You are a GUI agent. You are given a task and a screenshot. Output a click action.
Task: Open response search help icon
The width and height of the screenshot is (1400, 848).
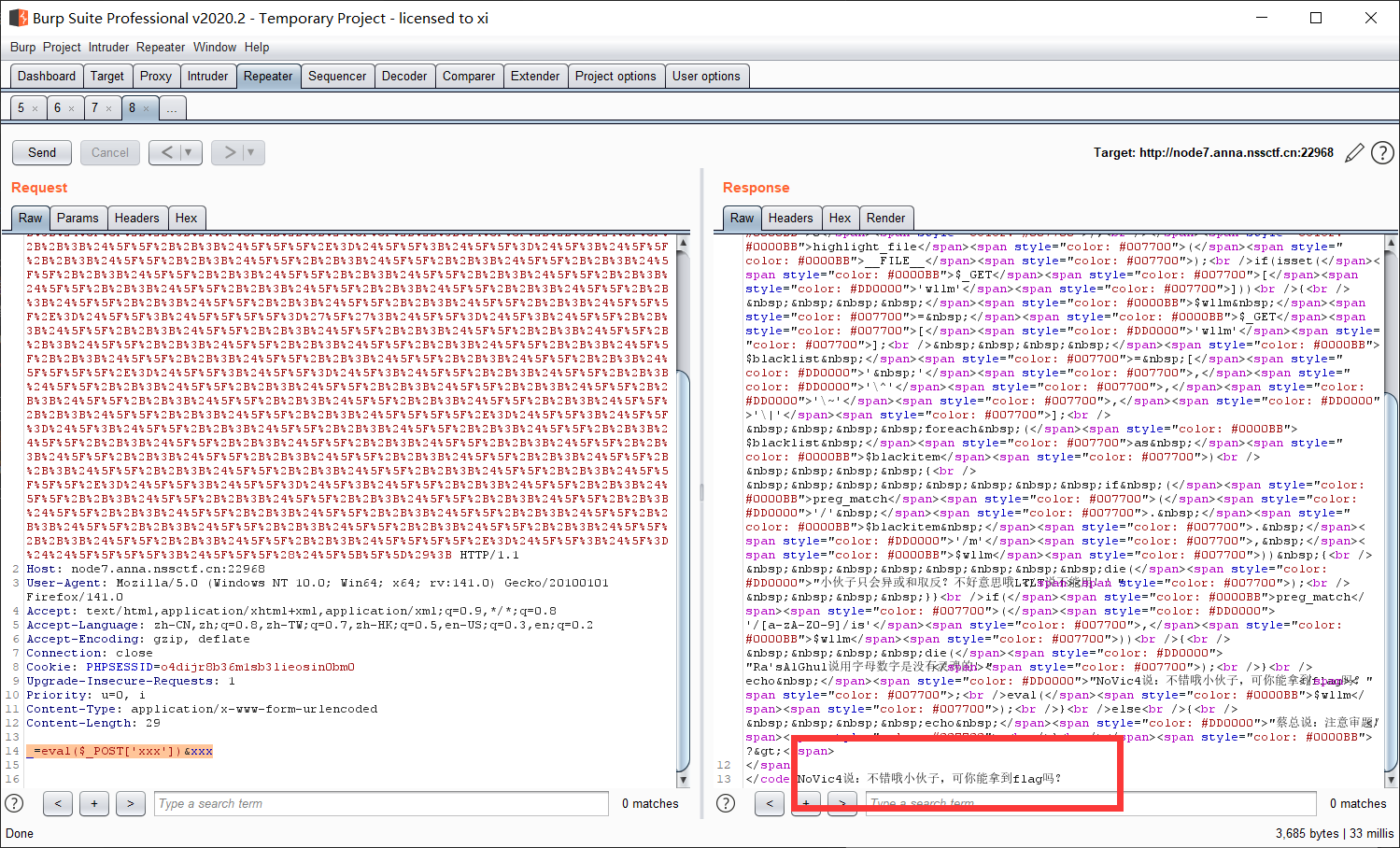click(726, 803)
